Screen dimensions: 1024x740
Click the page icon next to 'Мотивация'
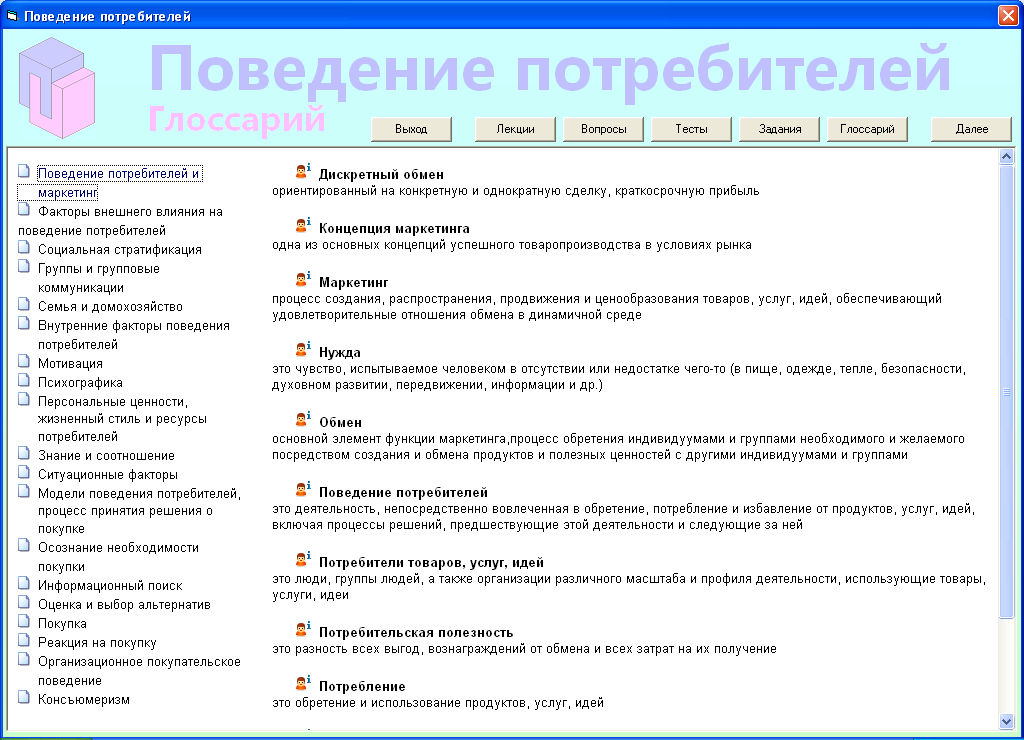(24, 361)
